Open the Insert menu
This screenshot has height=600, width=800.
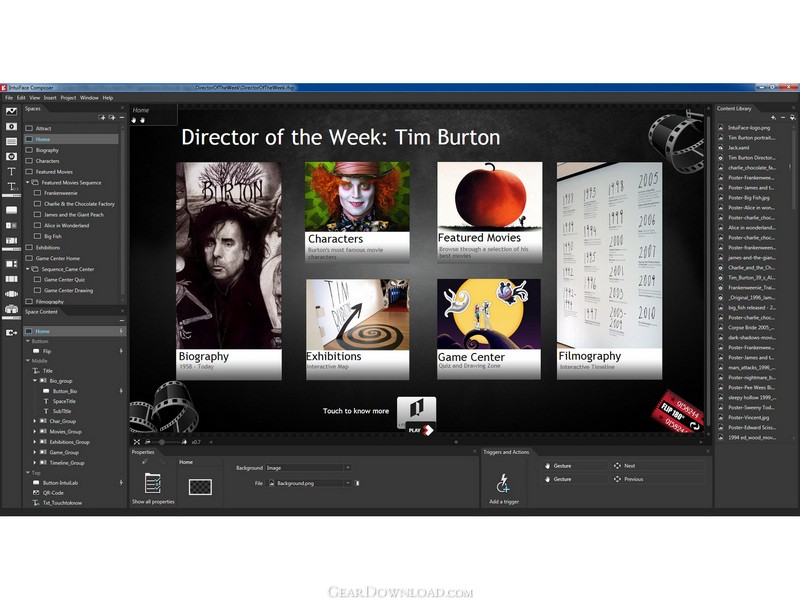tap(50, 97)
